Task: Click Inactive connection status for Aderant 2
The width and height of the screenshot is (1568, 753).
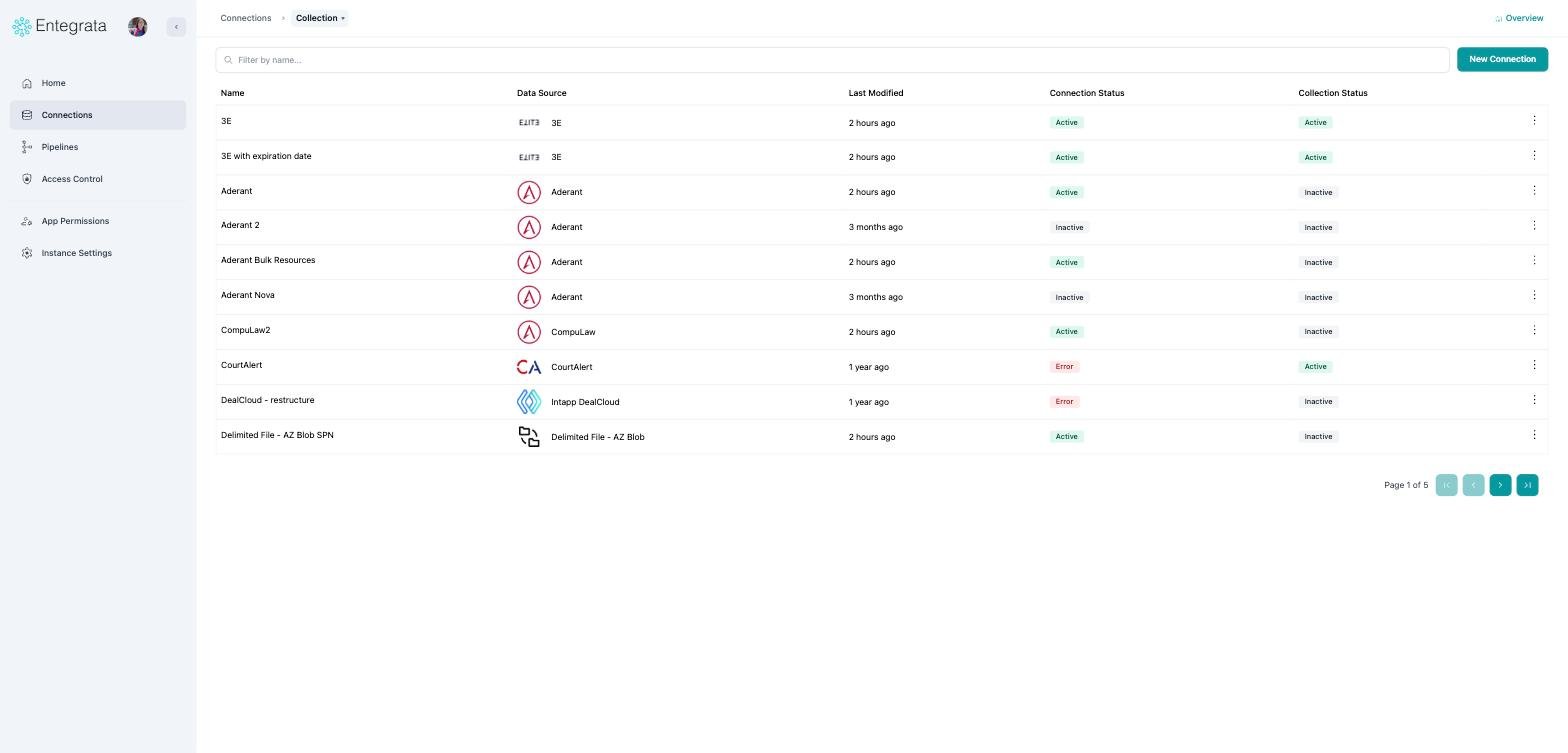Action: (1069, 227)
